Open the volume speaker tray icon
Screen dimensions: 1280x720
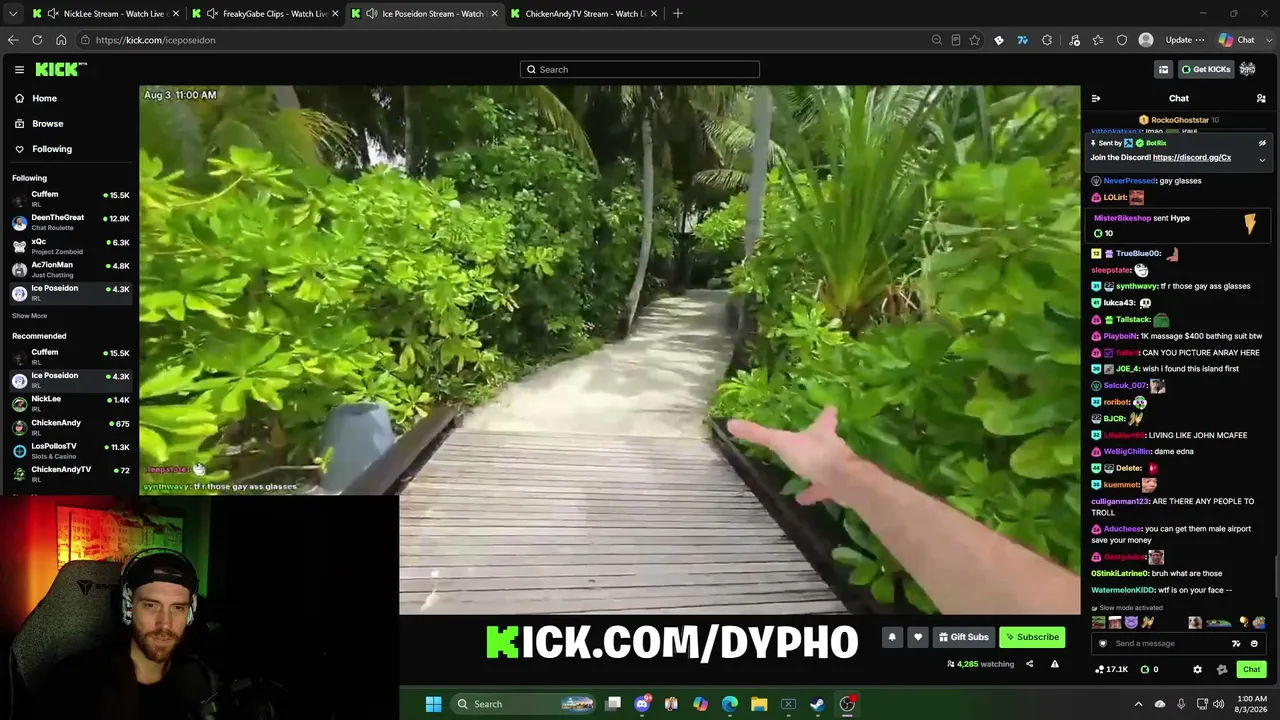pos(1219,704)
